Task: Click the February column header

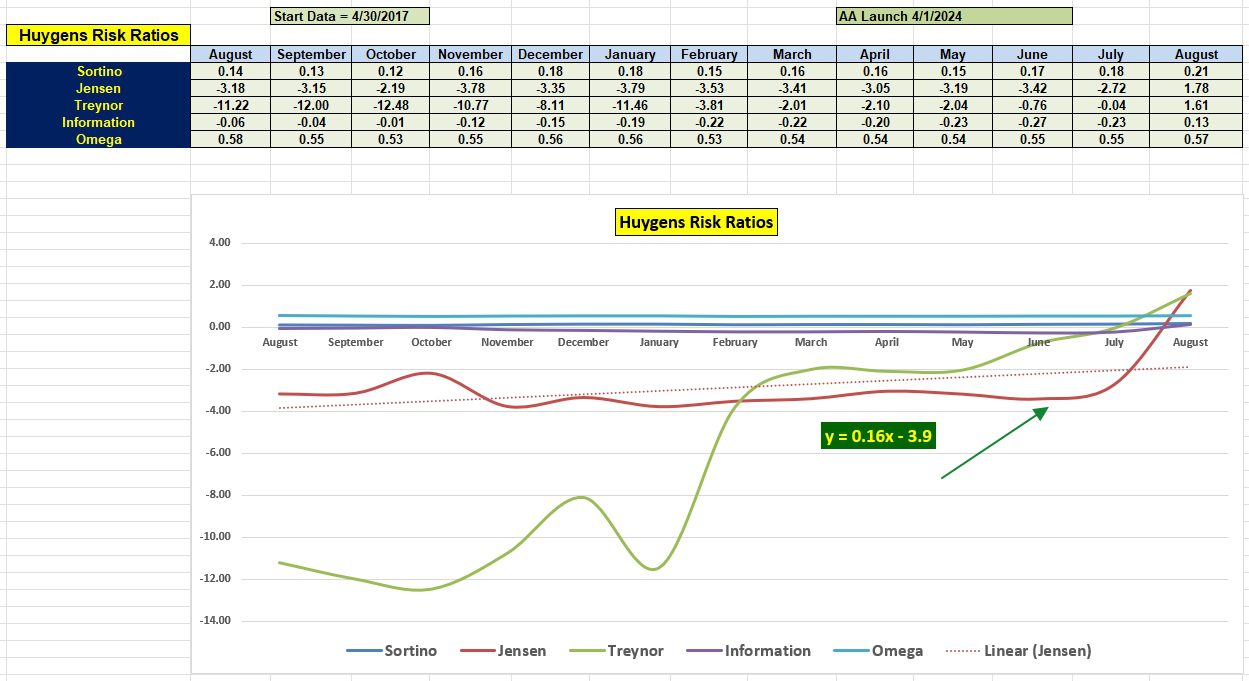Action: tap(708, 54)
